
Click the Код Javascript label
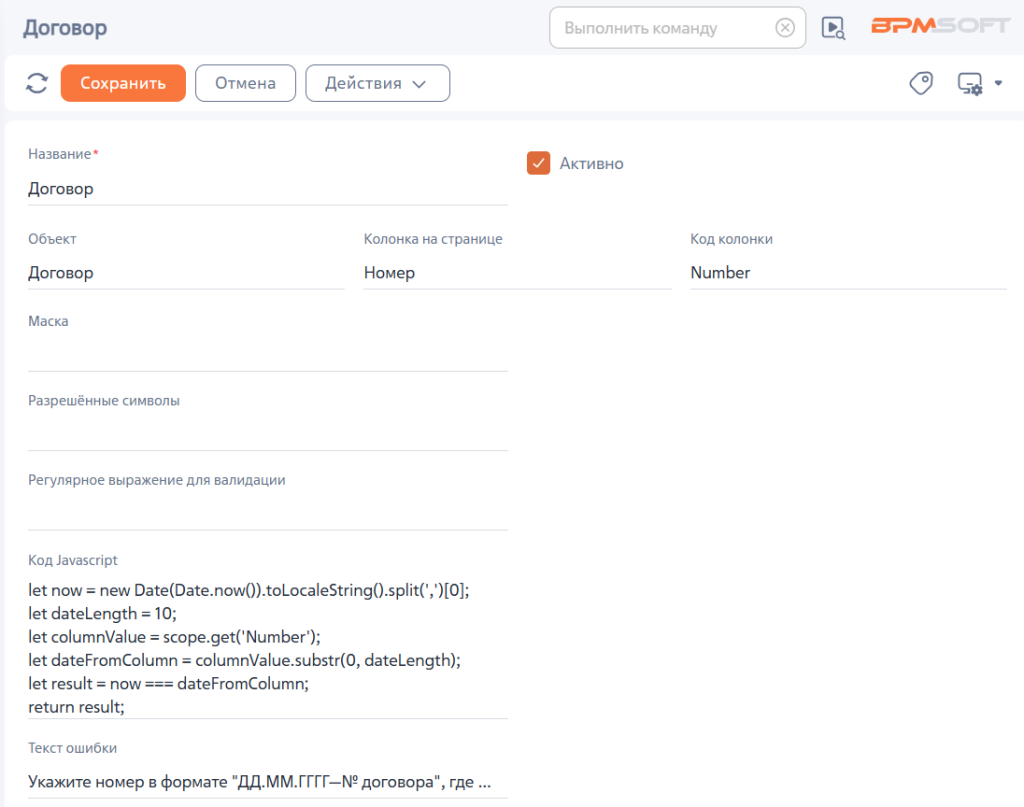click(72, 560)
